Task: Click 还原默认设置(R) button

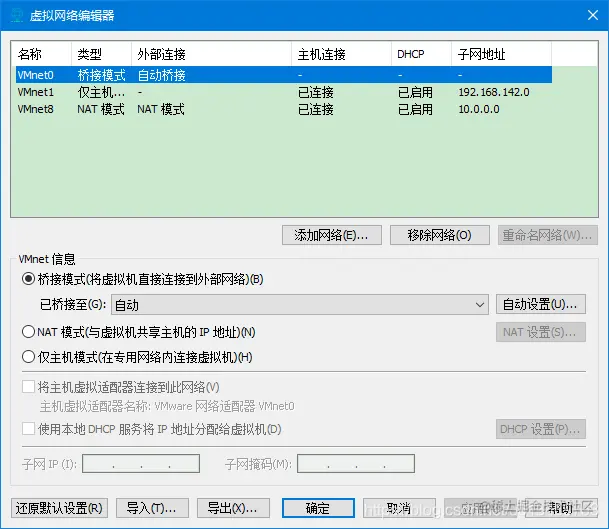Action: coord(59,508)
